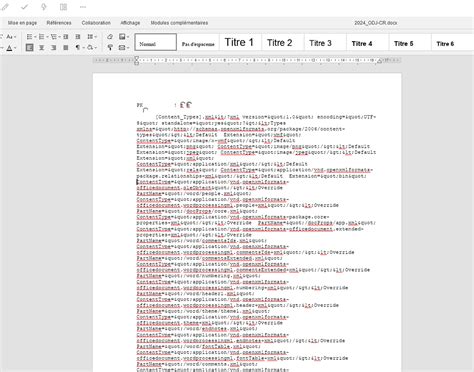Viewport: 474px width, 372px height.
Task: Toggle justified alignment
Action: (x=66, y=48)
